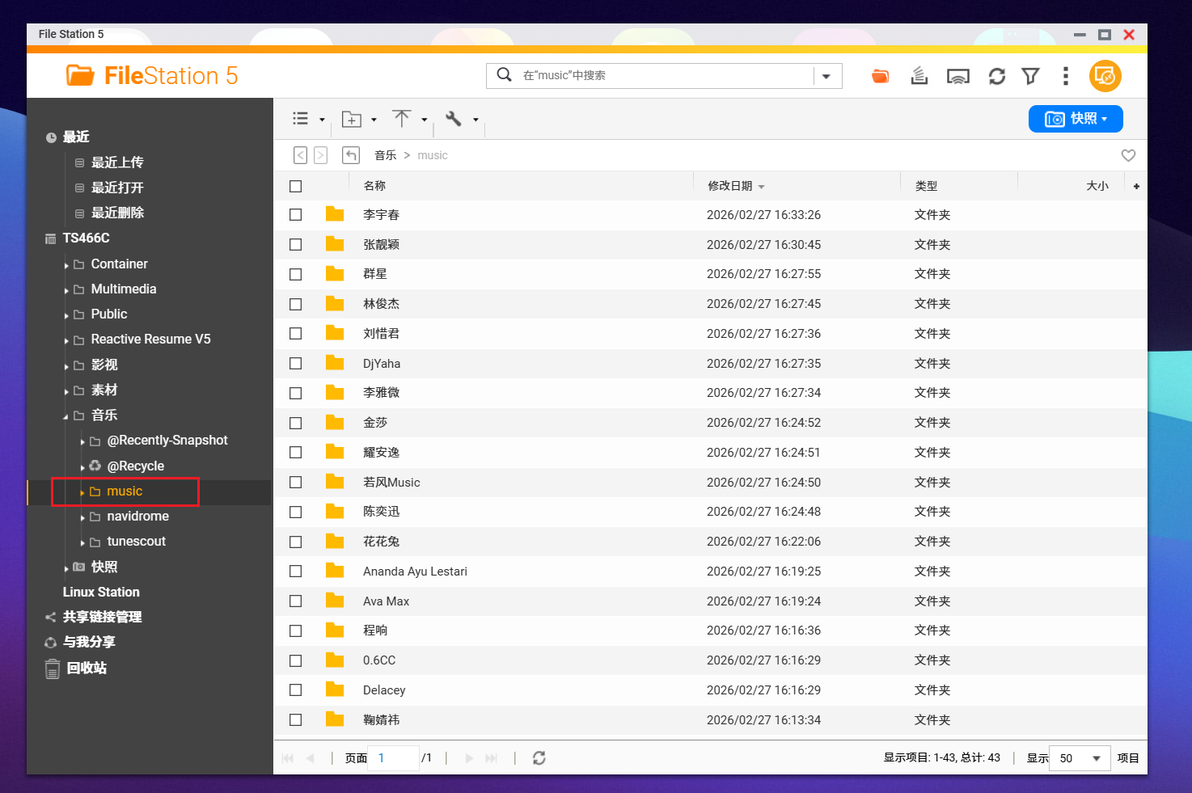Image resolution: width=1192 pixels, height=793 pixels.
Task: Select 最近上传 in sidebar
Action: tap(117, 162)
